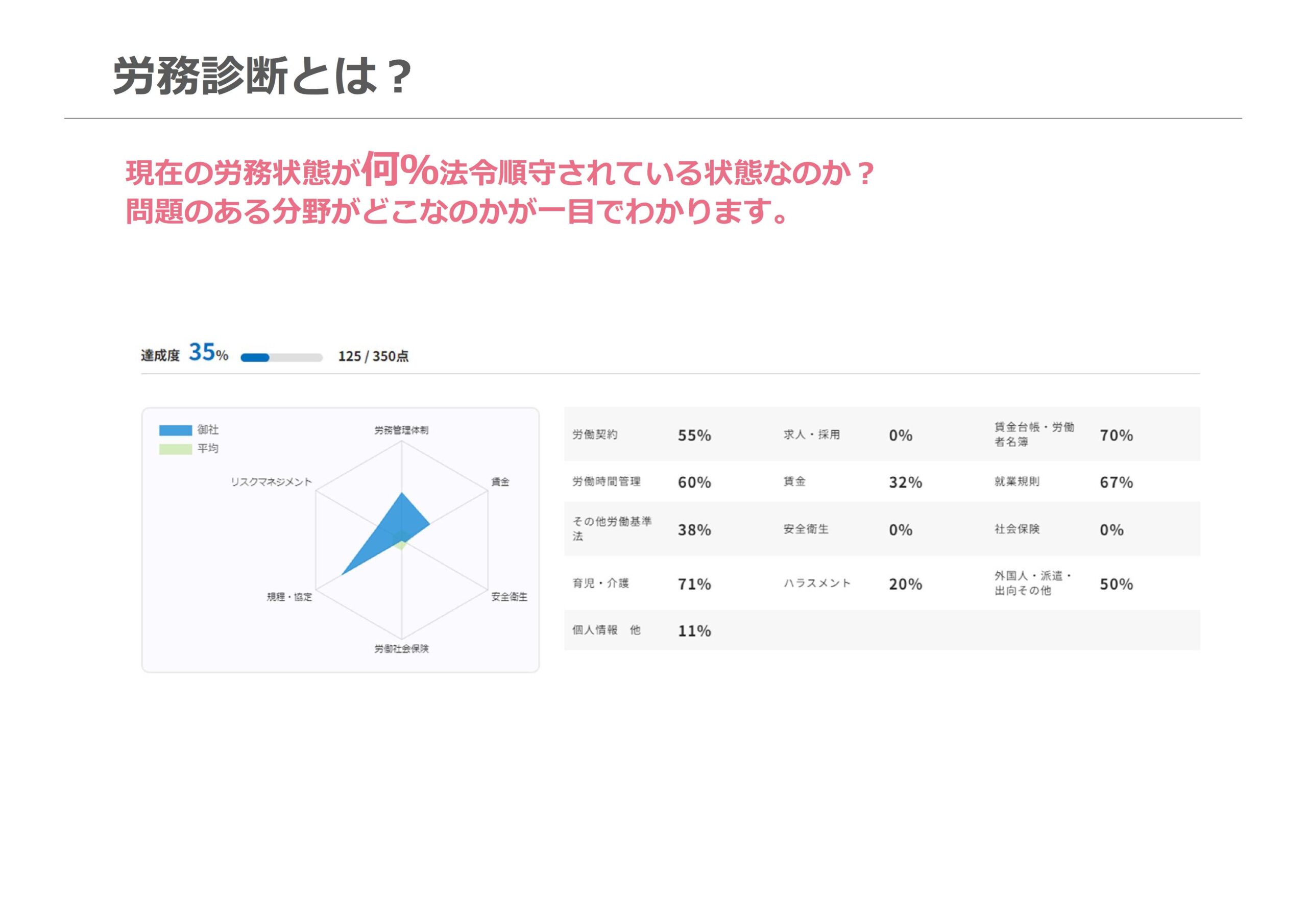Click the 32% value for 賃金
Viewport: 1307px width, 924px height.
[905, 483]
